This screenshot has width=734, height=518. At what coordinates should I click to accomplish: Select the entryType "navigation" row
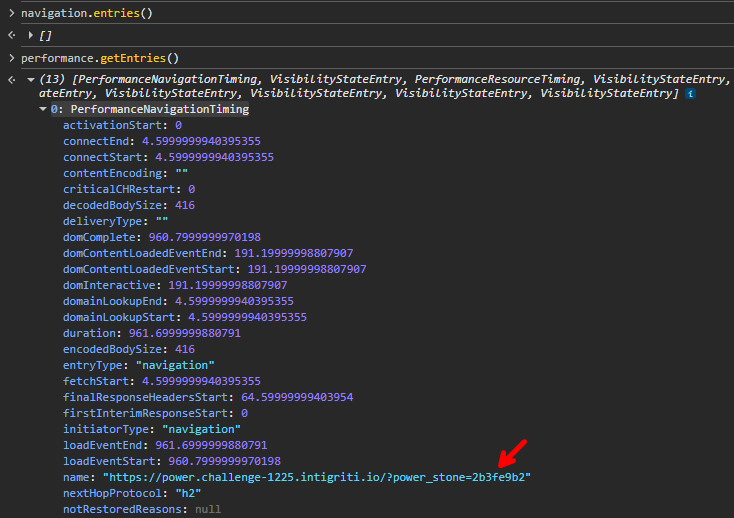pyautogui.click(x=139, y=365)
